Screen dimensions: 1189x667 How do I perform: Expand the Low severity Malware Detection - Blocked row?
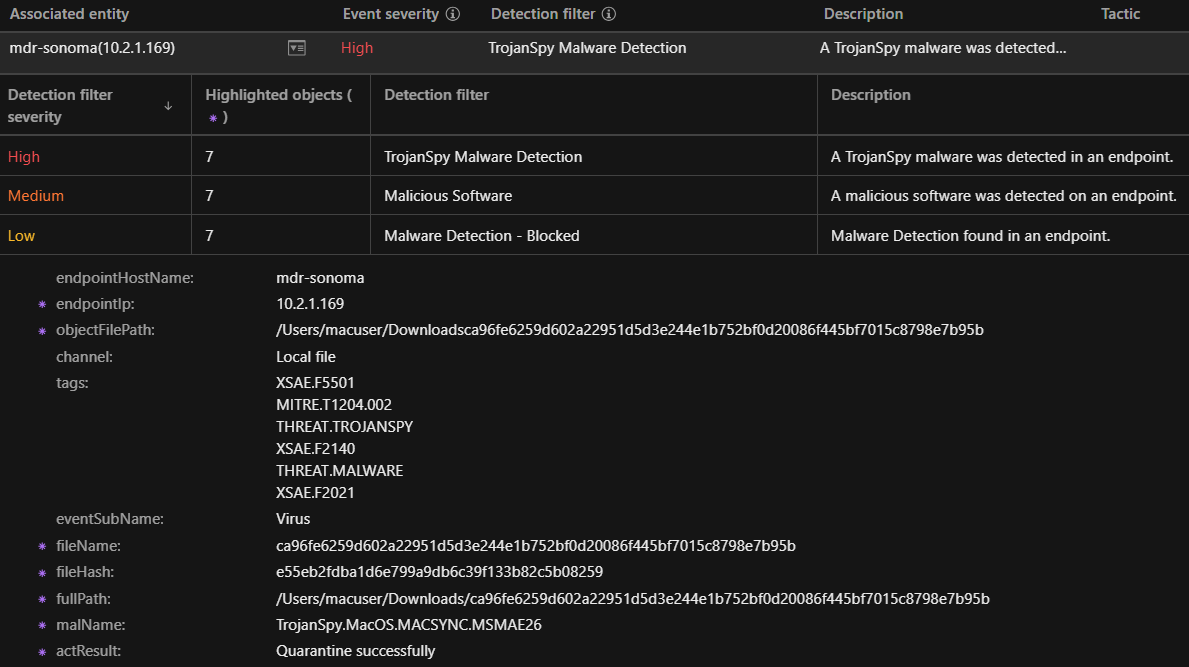click(x=481, y=236)
